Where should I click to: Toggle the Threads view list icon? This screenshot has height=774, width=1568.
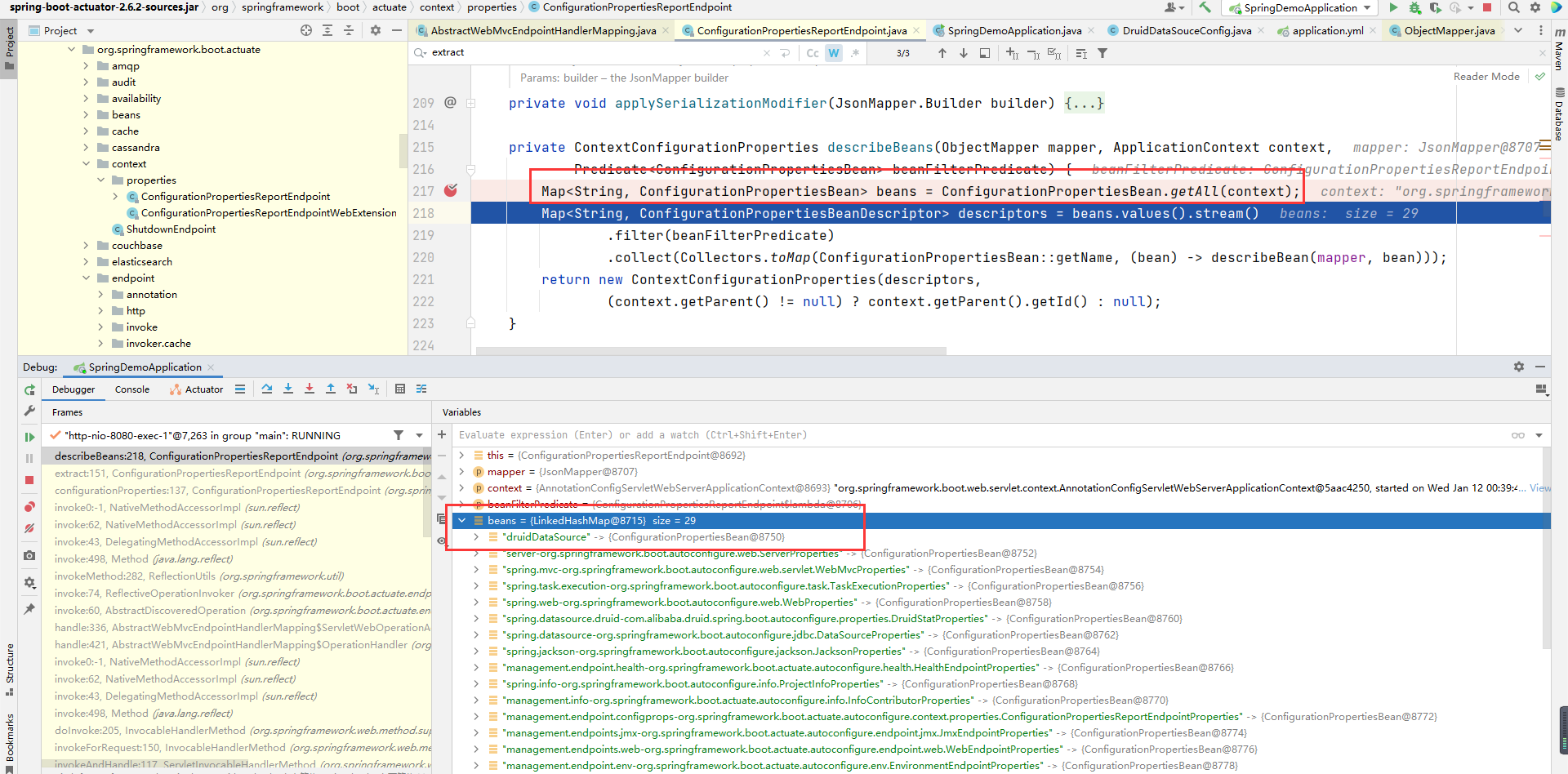tap(240, 389)
